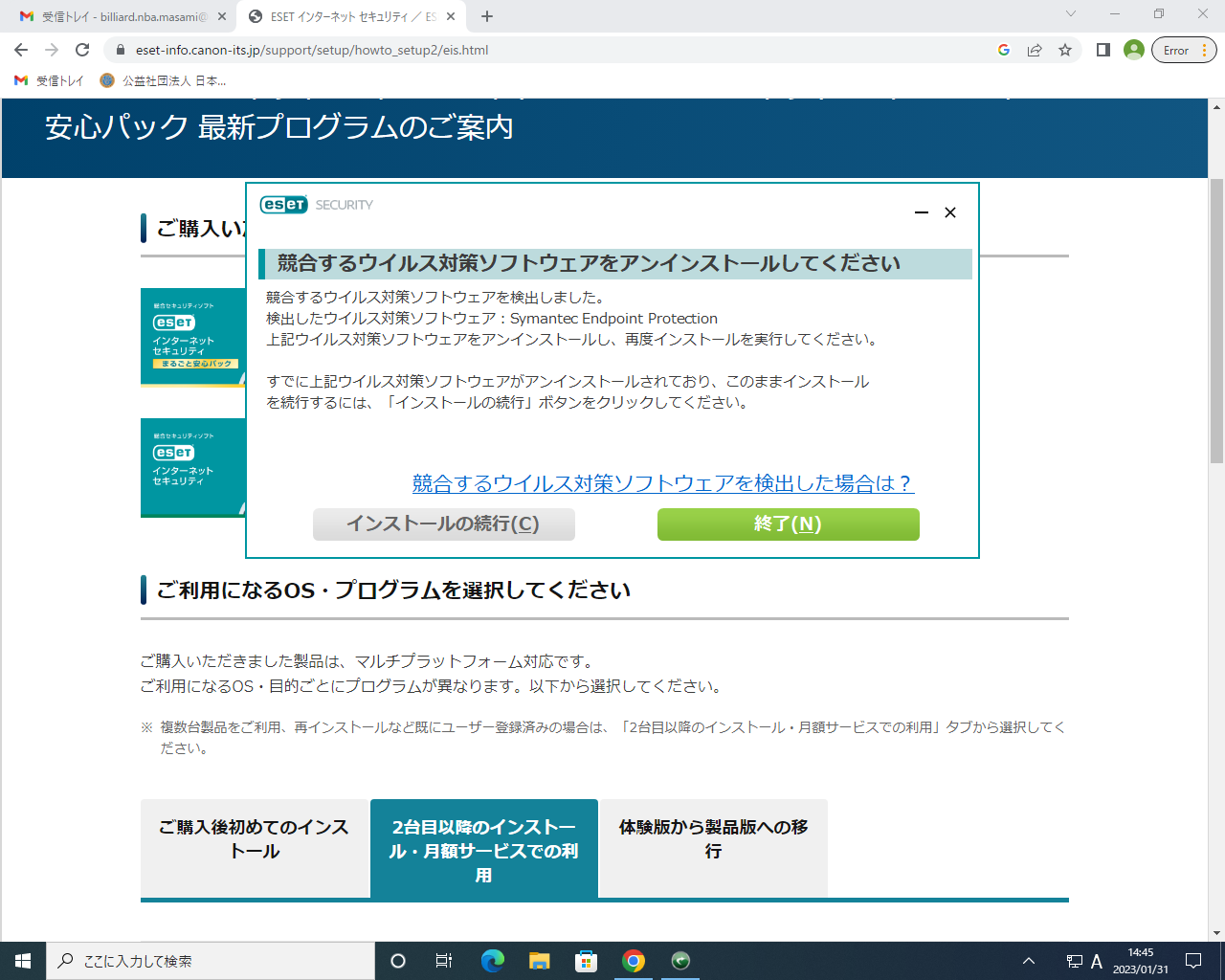Open the 公益社団法人 日本 bookmark
This screenshot has height=980, width=1225.
(x=164, y=80)
